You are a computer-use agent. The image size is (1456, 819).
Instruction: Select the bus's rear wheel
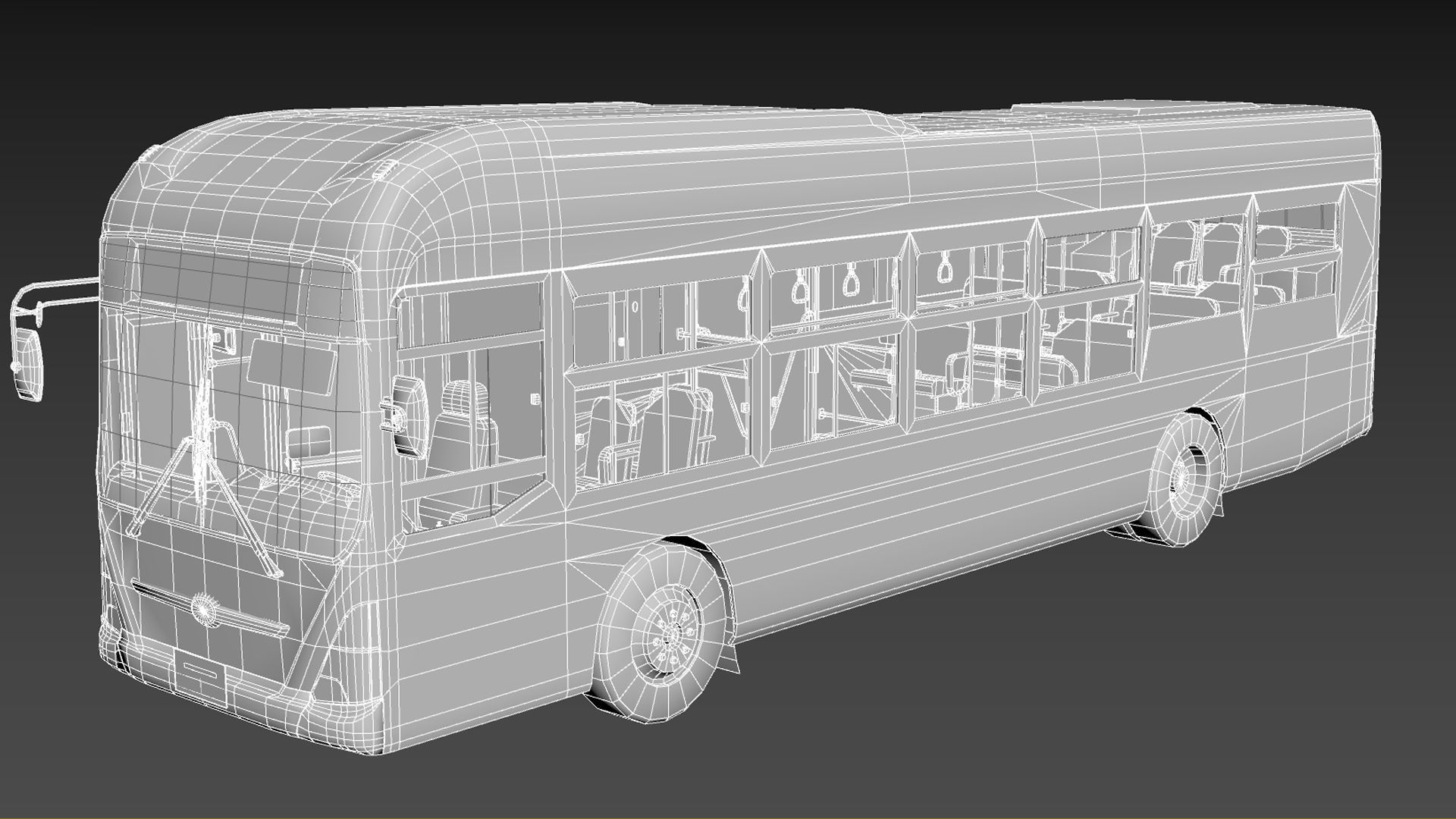point(1185,479)
